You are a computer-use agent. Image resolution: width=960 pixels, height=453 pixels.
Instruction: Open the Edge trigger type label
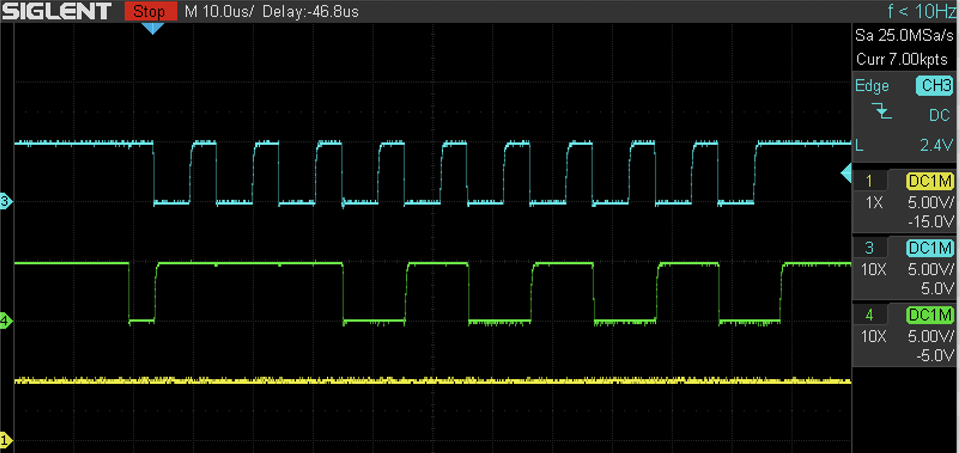[872, 86]
